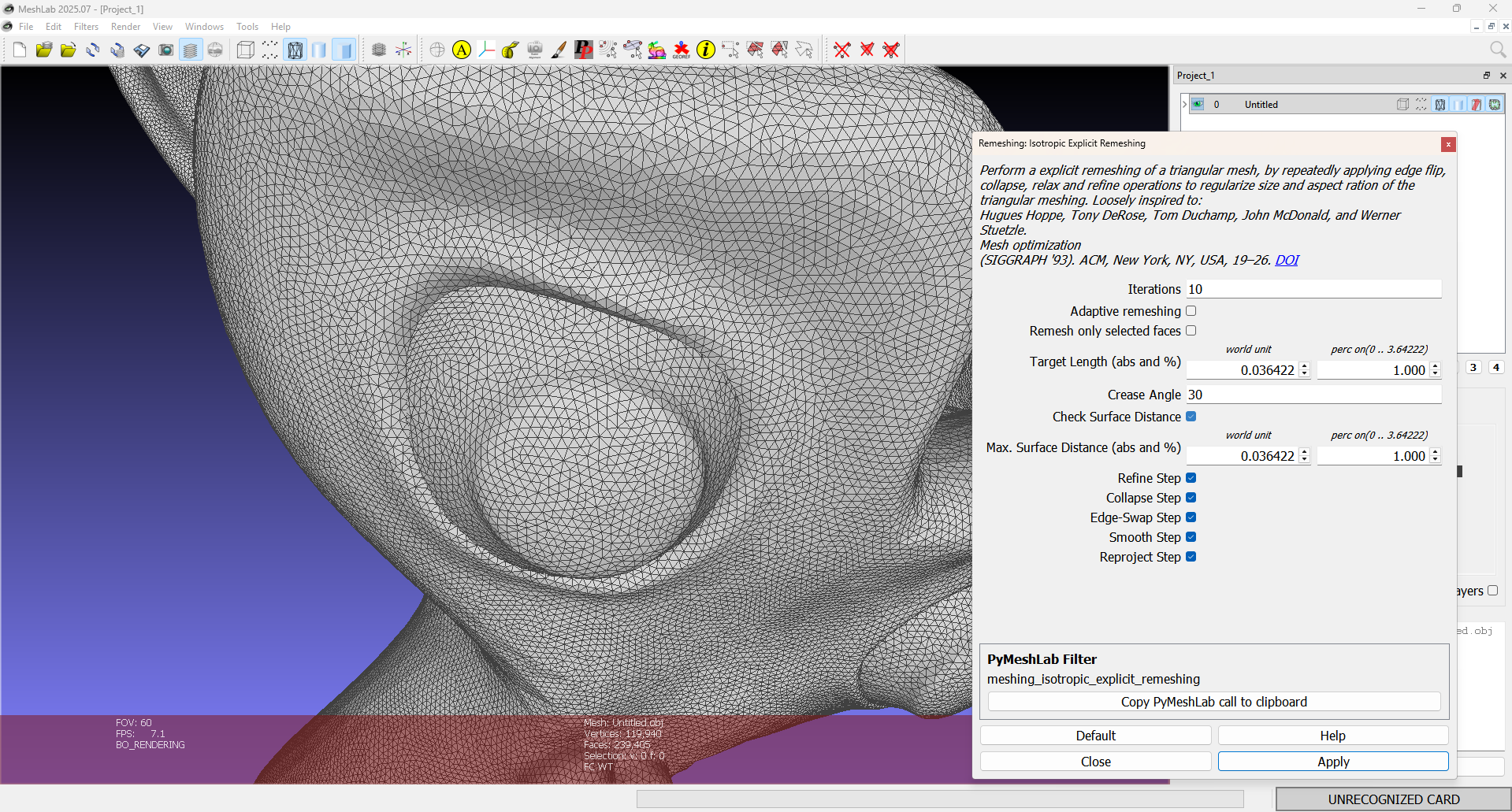Increase Target Length world unit value

coord(1305,366)
